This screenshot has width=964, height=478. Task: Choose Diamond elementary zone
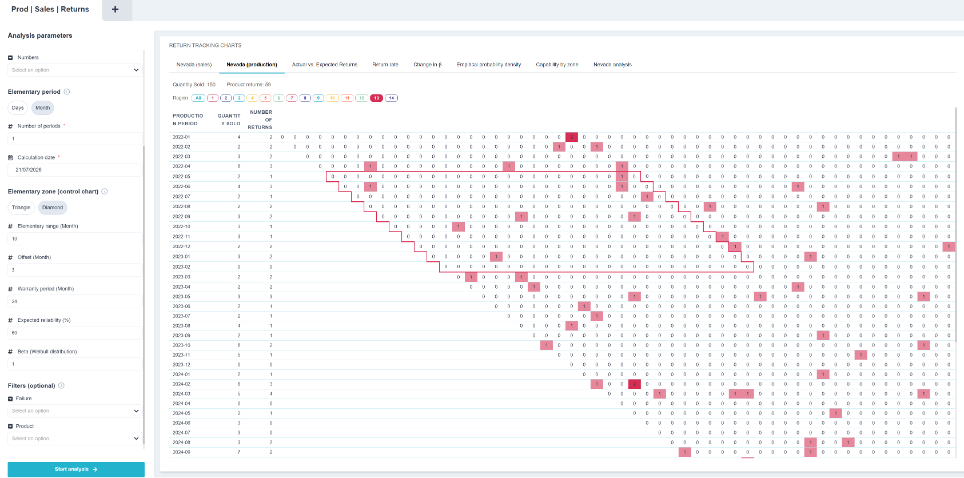coord(53,207)
